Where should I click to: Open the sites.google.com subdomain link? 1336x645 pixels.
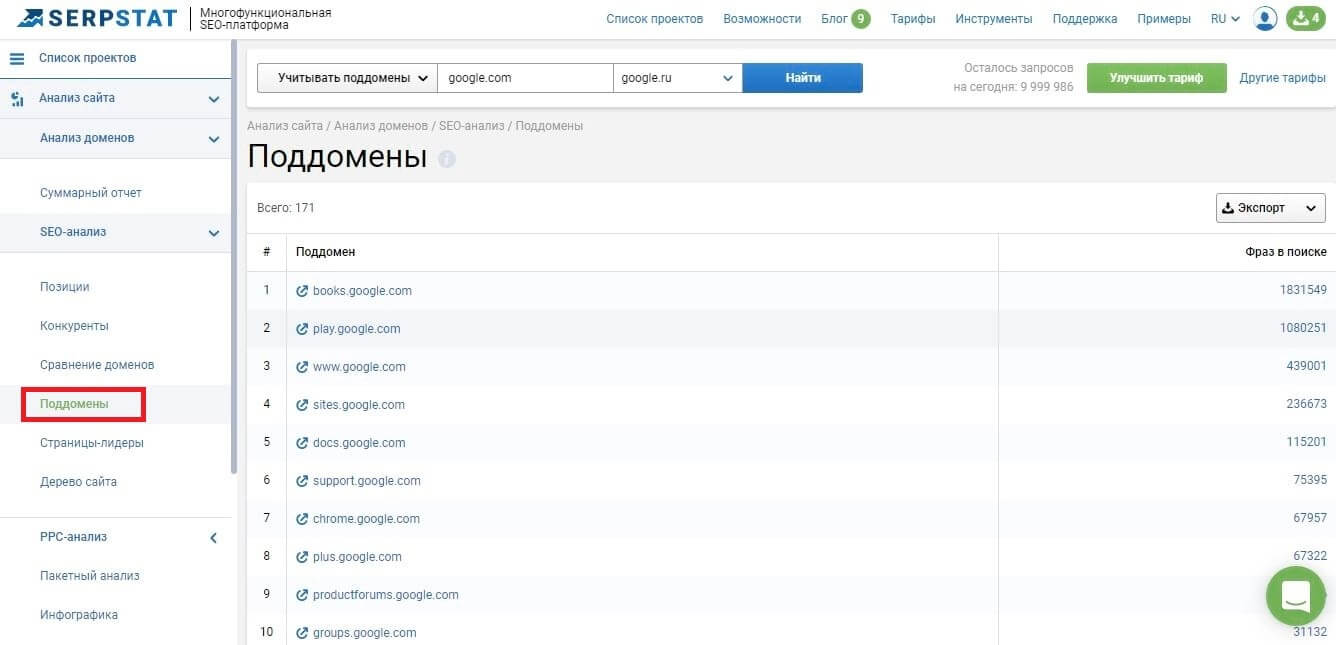click(x=359, y=405)
